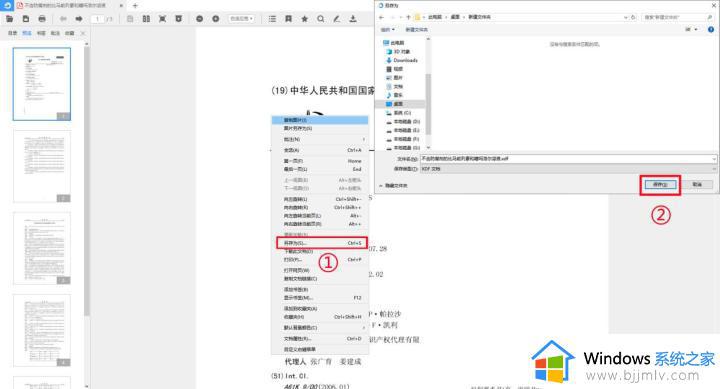Open the outline list icon in toolbar

272,19
